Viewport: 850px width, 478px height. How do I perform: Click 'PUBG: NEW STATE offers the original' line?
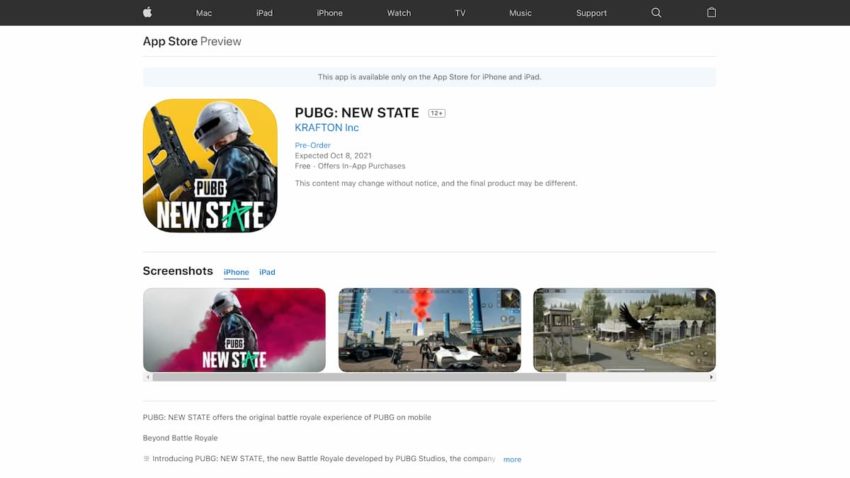pos(287,417)
